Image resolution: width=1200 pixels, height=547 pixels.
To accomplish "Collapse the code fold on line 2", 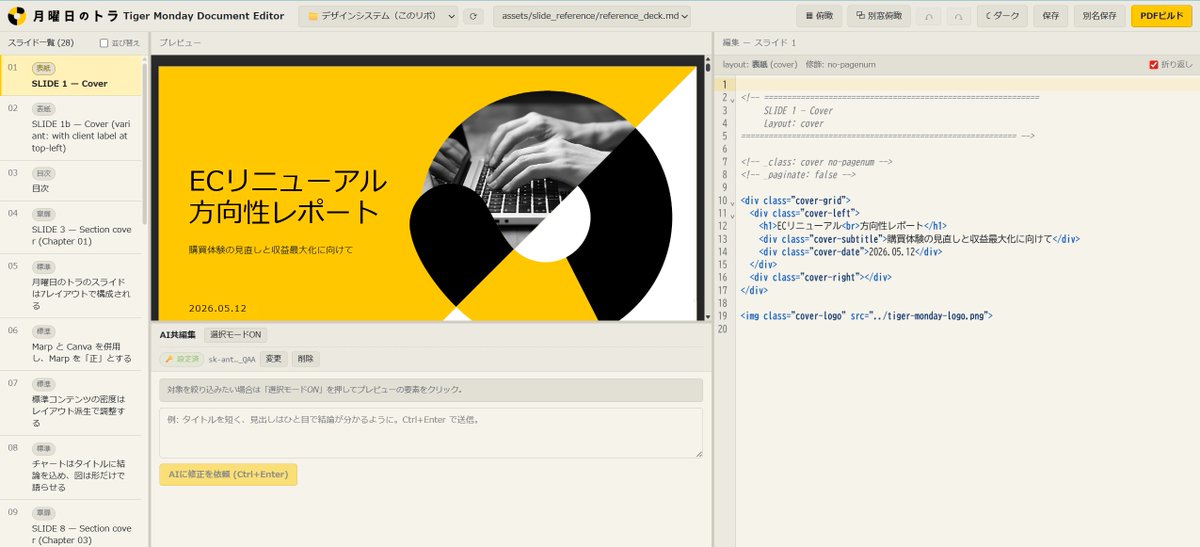I will click(x=732, y=98).
